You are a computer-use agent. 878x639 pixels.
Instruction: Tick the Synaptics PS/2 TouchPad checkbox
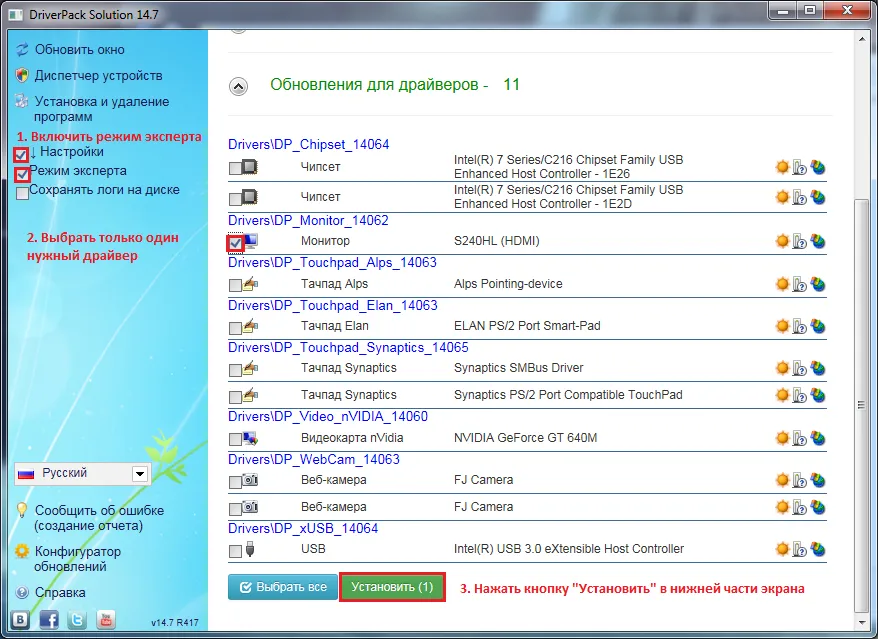click(235, 397)
